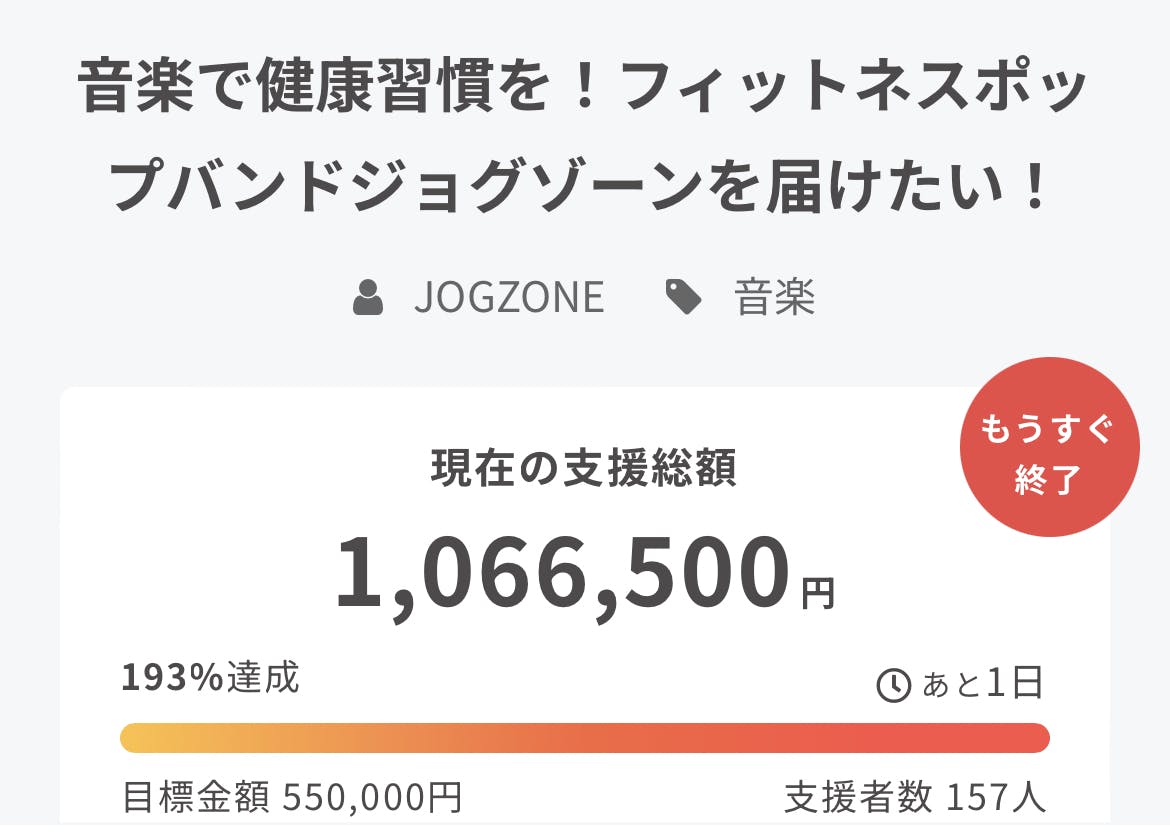The width and height of the screenshot is (1170, 837).
Task: Click the 支援者数 label
Action: [x=858, y=799]
